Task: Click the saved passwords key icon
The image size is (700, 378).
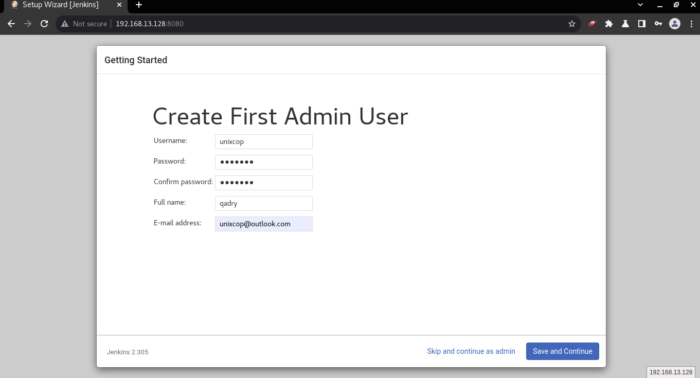Action: (x=658, y=24)
